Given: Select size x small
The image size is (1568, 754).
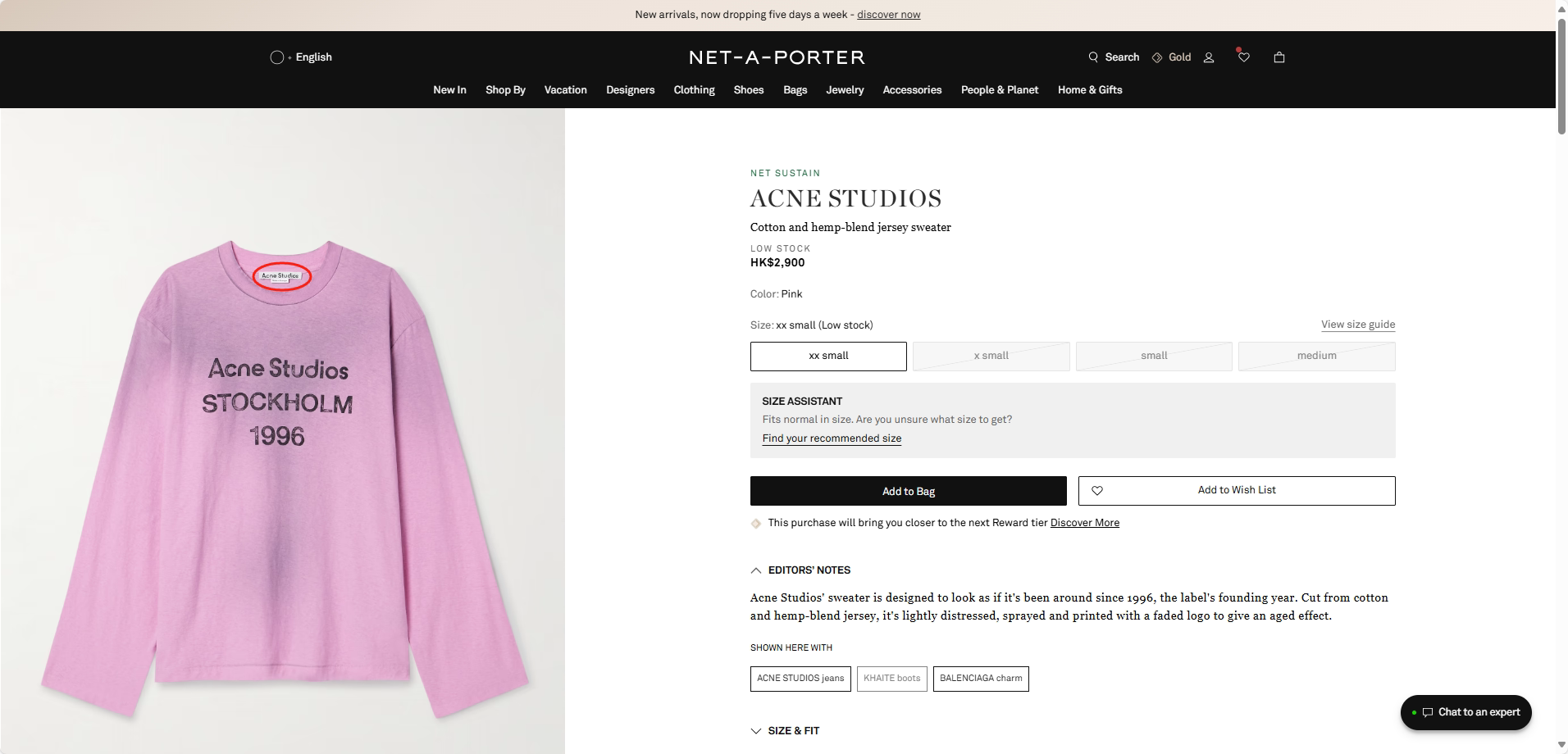Looking at the screenshot, I should tap(991, 357).
